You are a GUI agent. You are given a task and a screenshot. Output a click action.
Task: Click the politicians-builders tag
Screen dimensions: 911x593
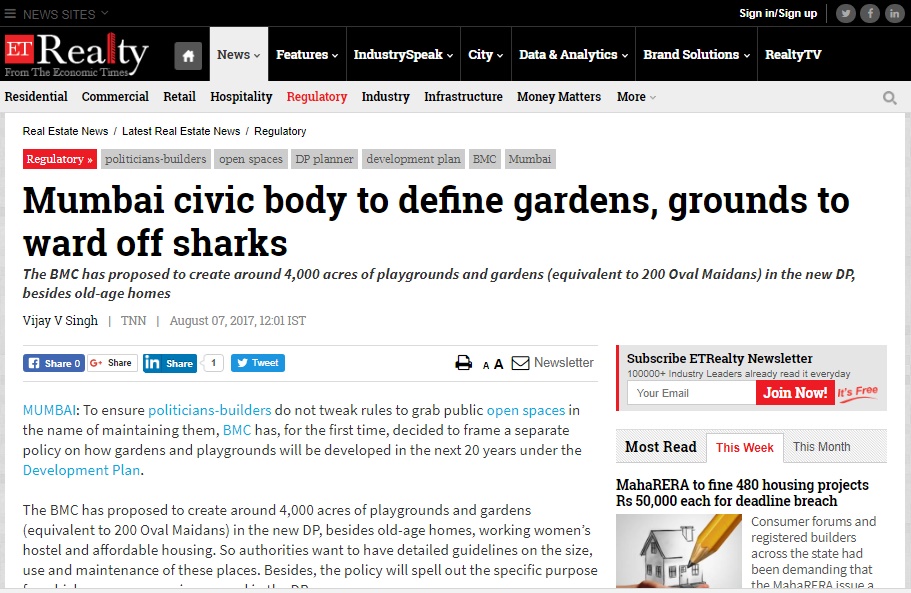[156, 159]
